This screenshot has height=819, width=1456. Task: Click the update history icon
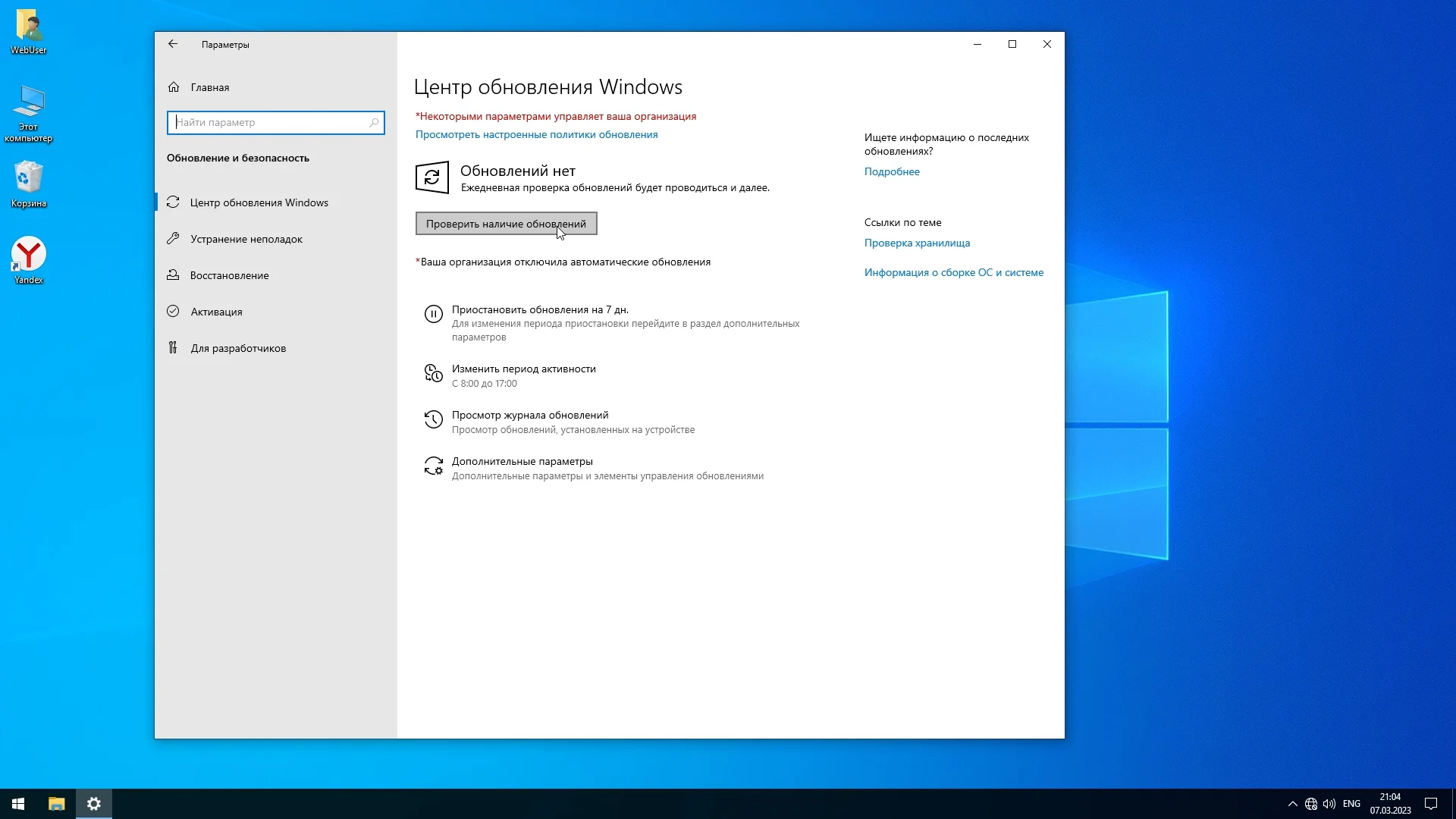[x=433, y=419]
